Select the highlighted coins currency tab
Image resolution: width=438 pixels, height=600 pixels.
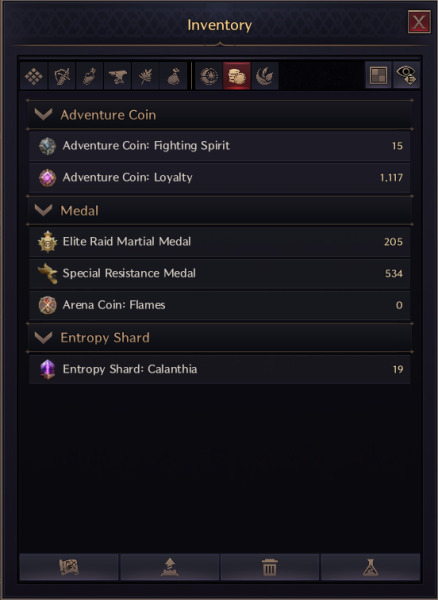(237, 76)
